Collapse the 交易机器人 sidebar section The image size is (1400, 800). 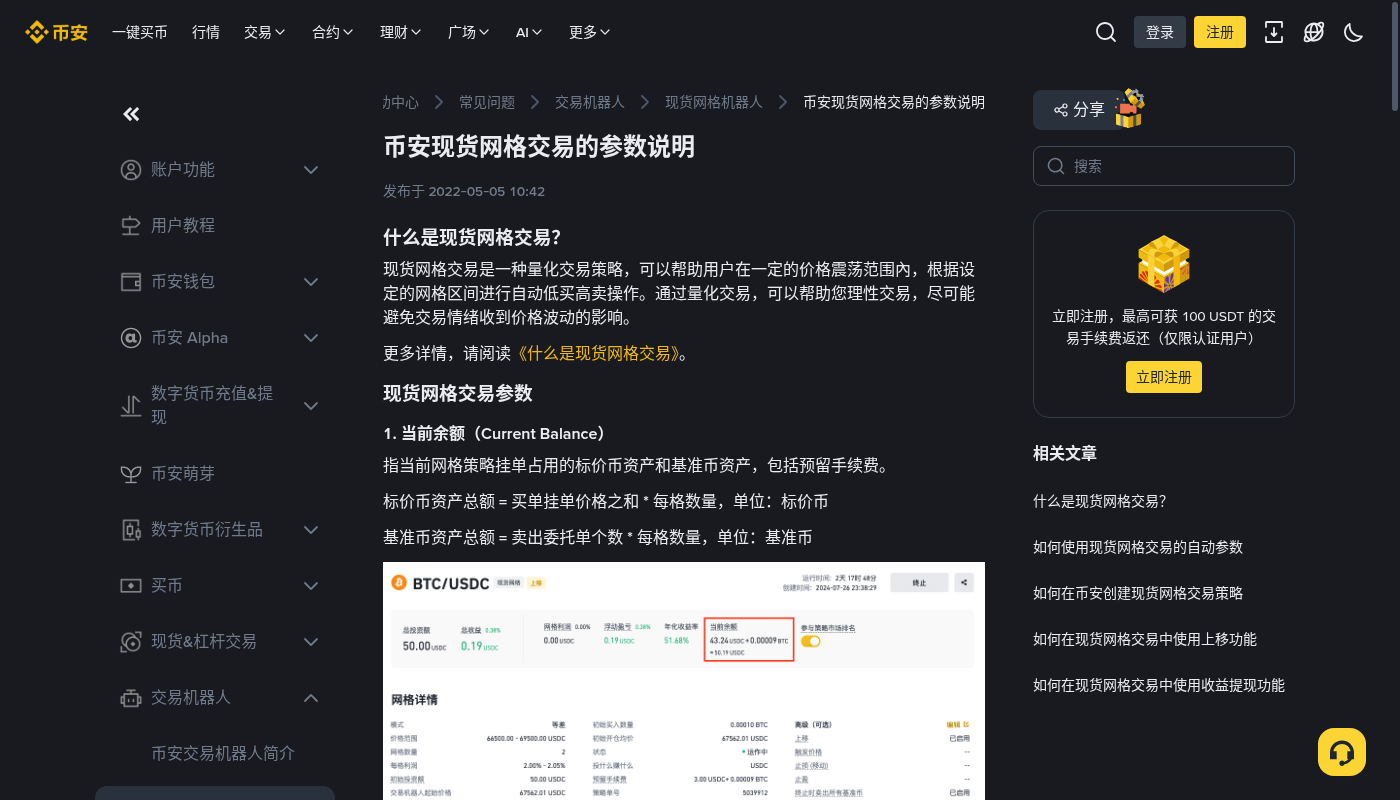(x=311, y=698)
